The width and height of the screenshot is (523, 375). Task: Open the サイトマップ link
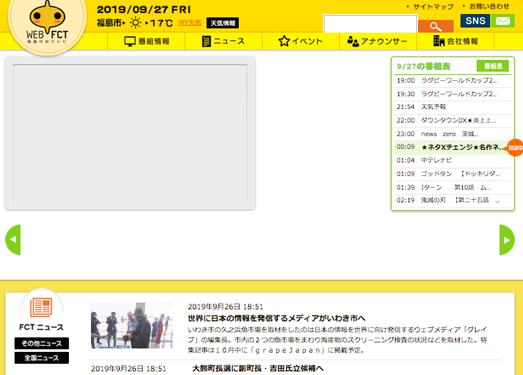pyautogui.click(x=433, y=6)
